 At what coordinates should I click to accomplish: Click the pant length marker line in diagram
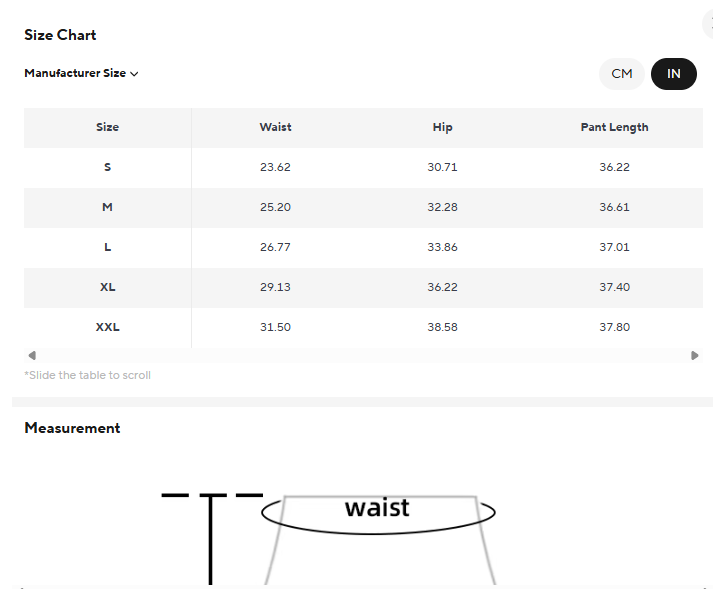(211, 540)
